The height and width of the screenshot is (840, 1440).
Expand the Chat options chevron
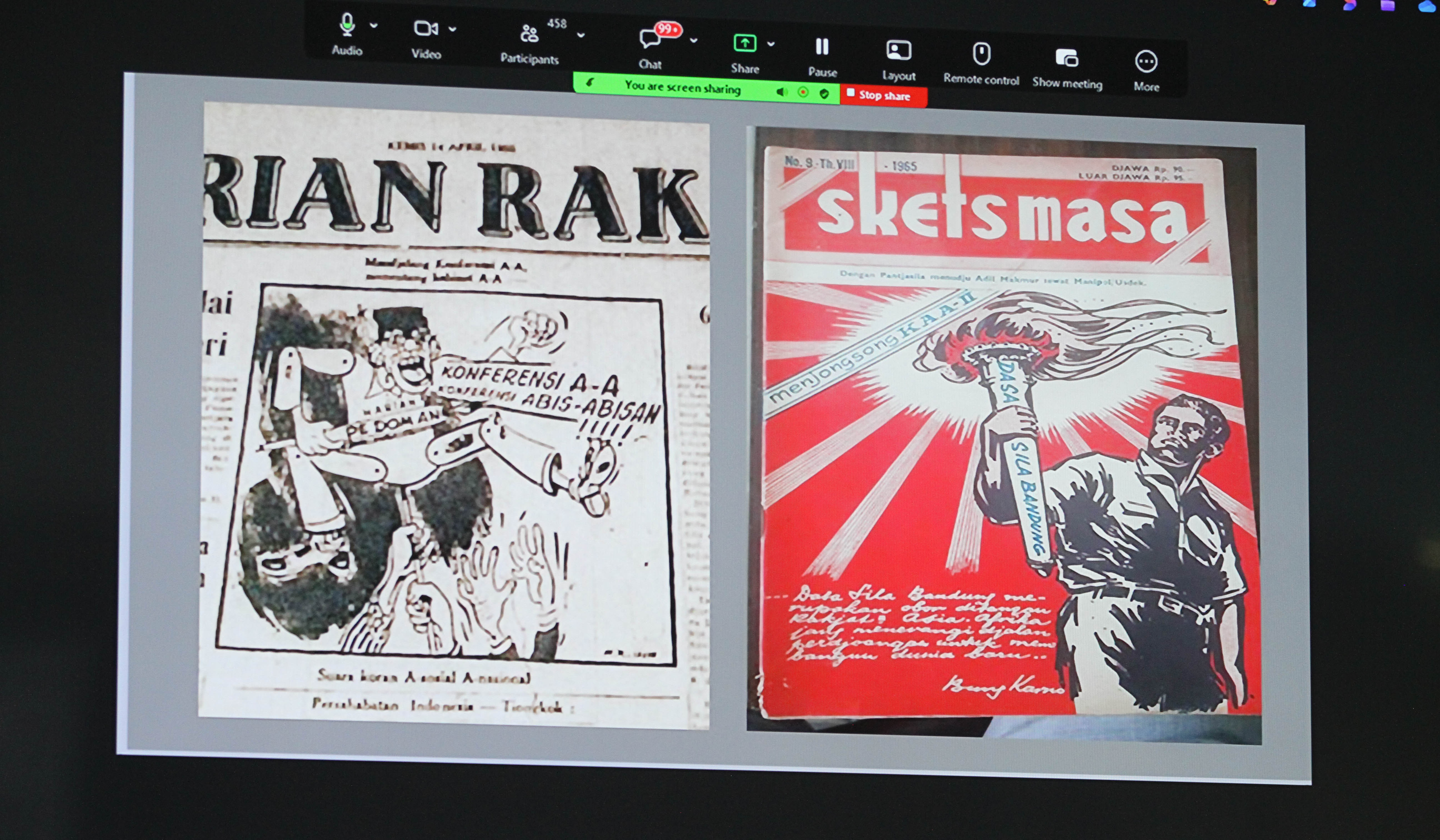pyautogui.click(x=694, y=41)
